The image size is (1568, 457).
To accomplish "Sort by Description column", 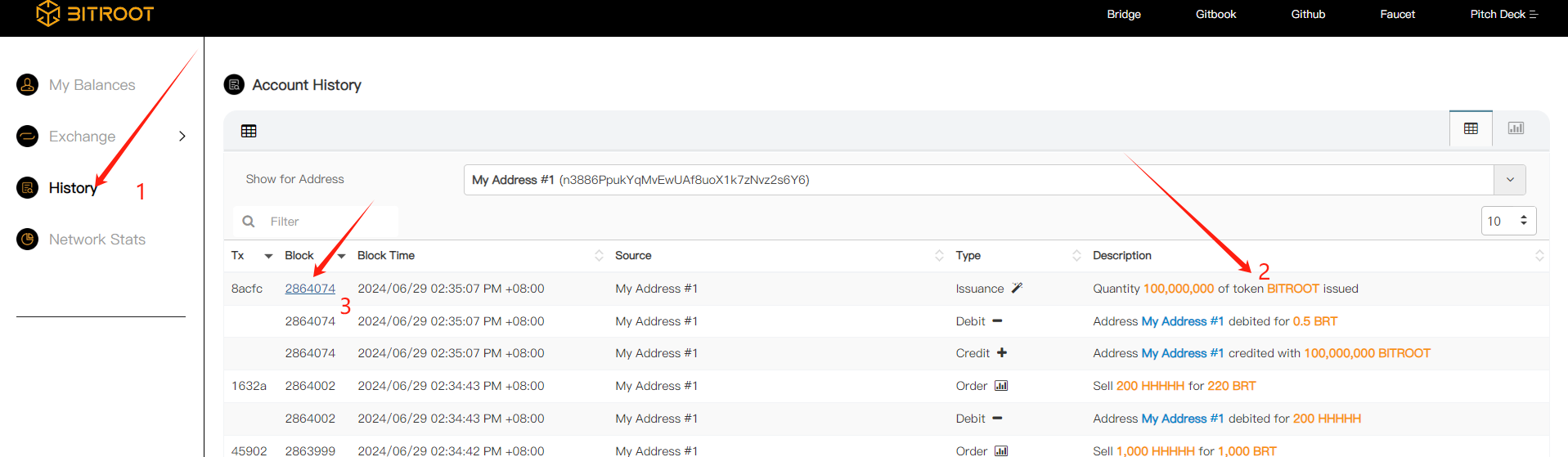I will coord(1539,256).
